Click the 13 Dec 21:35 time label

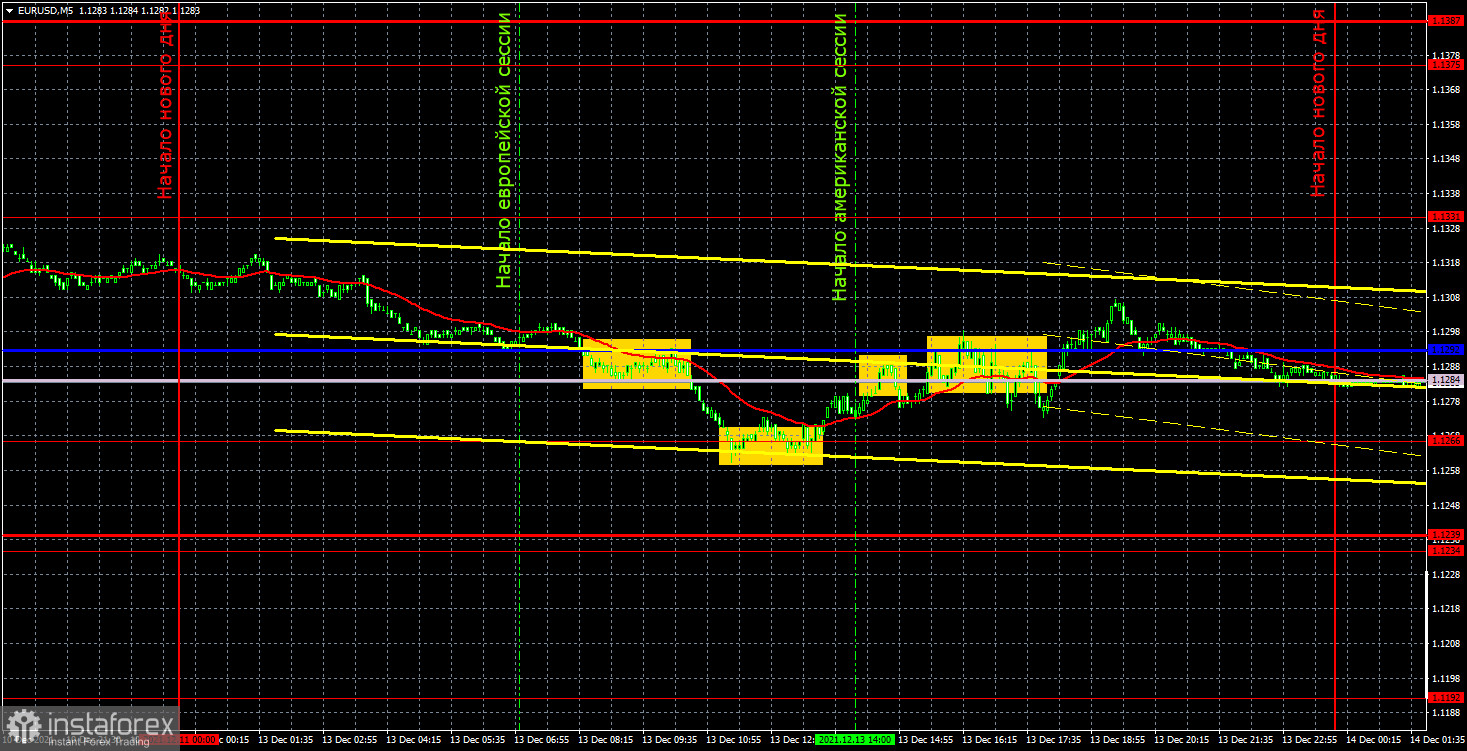point(1248,740)
